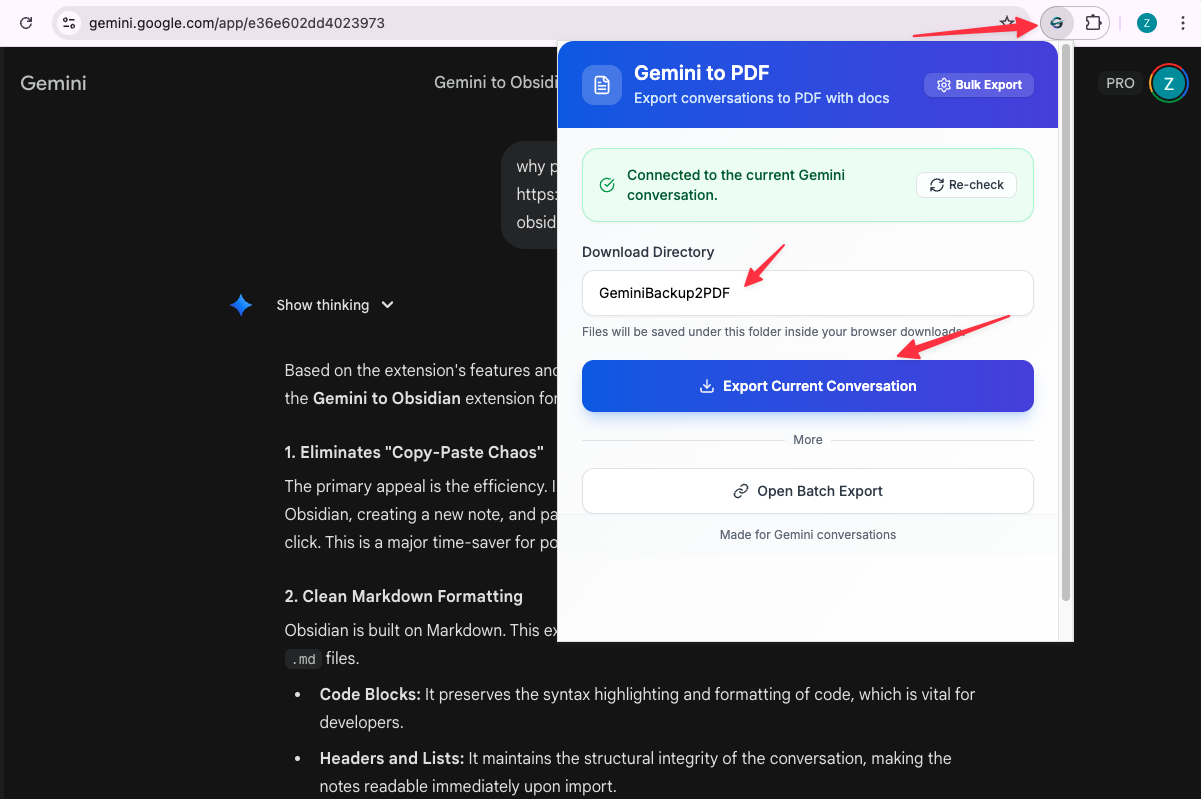
Task: Expand the Show thinking section
Action: coord(335,305)
